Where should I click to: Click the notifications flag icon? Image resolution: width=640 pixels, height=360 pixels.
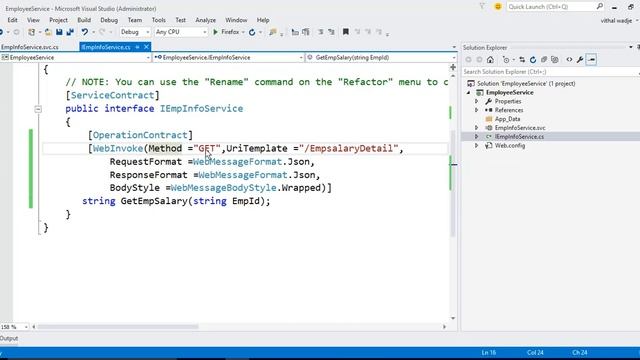click(482, 7)
